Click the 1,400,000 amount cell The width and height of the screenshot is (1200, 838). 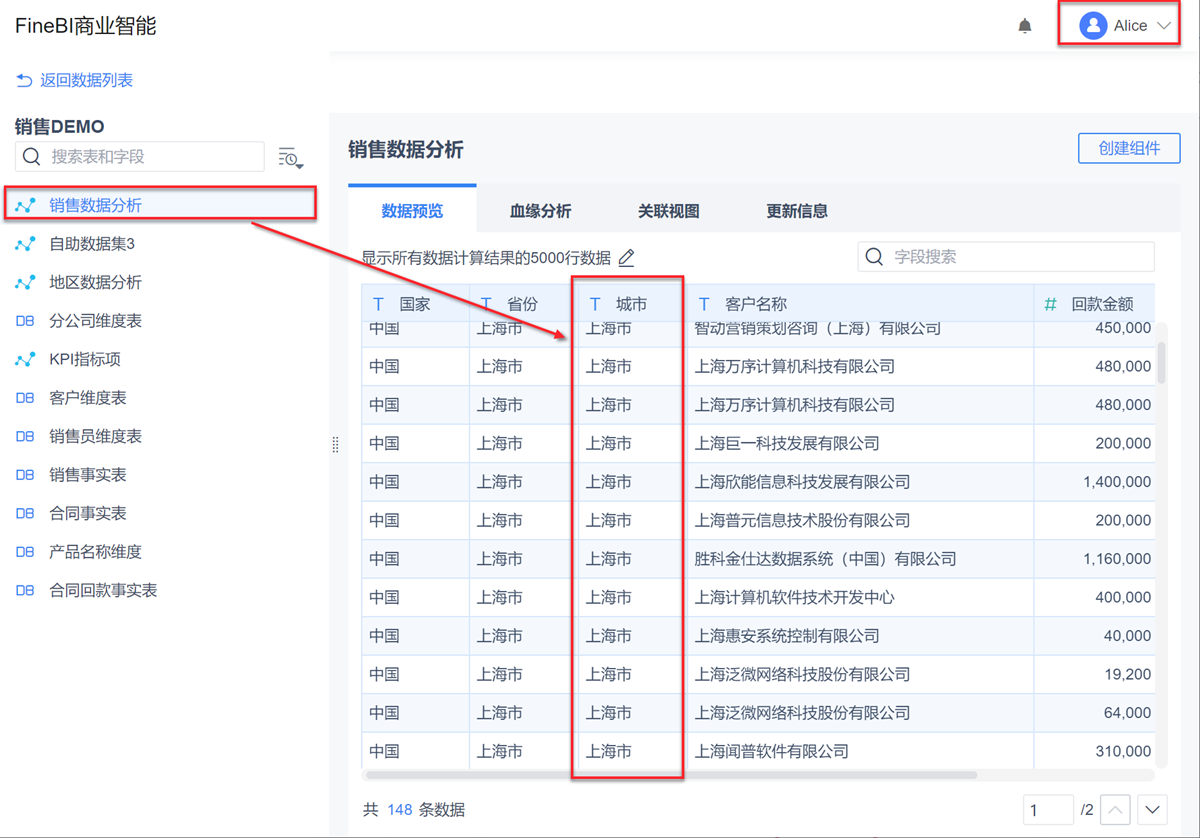coord(1094,482)
